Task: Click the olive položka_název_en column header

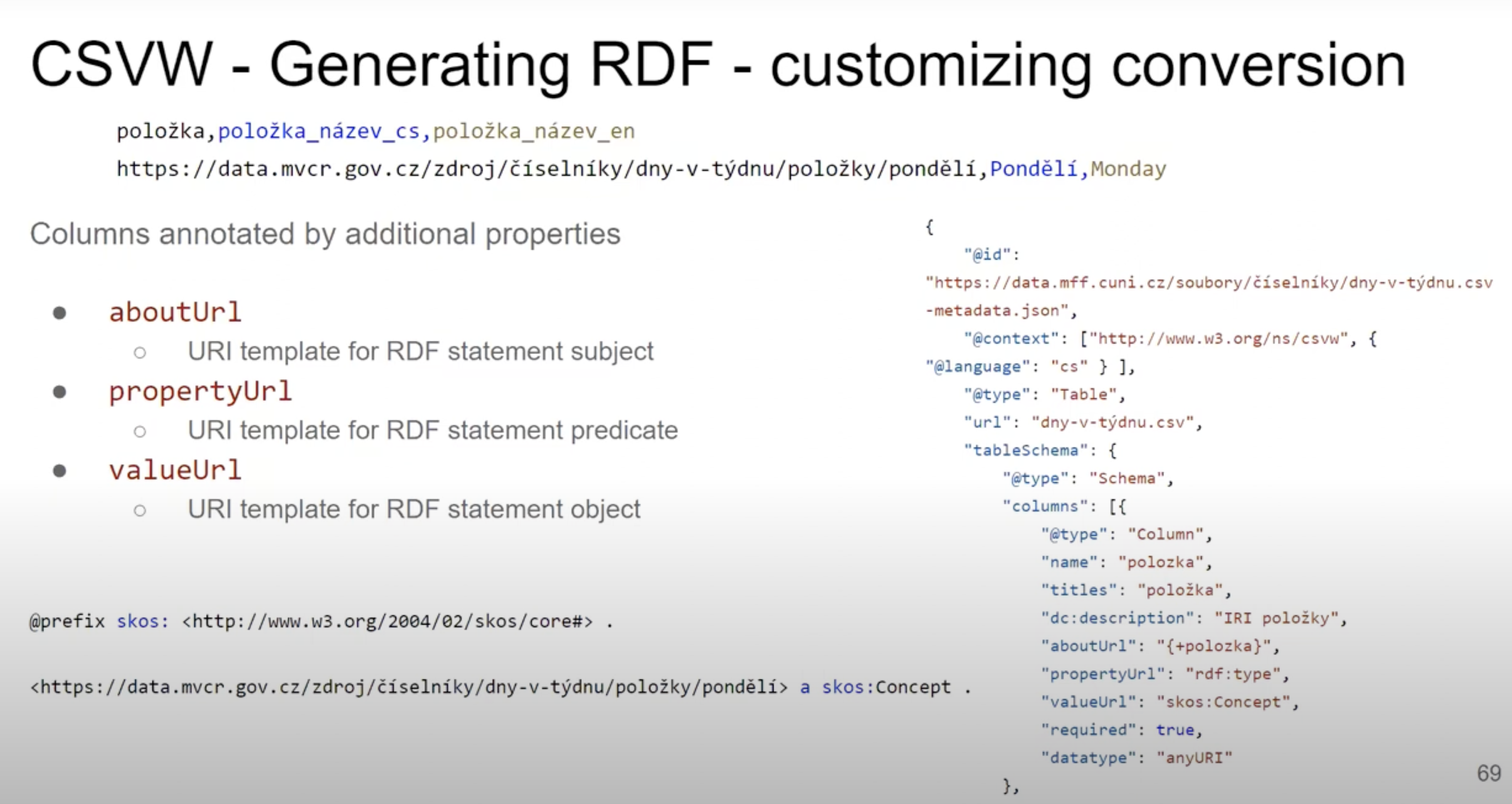Action: tap(534, 132)
